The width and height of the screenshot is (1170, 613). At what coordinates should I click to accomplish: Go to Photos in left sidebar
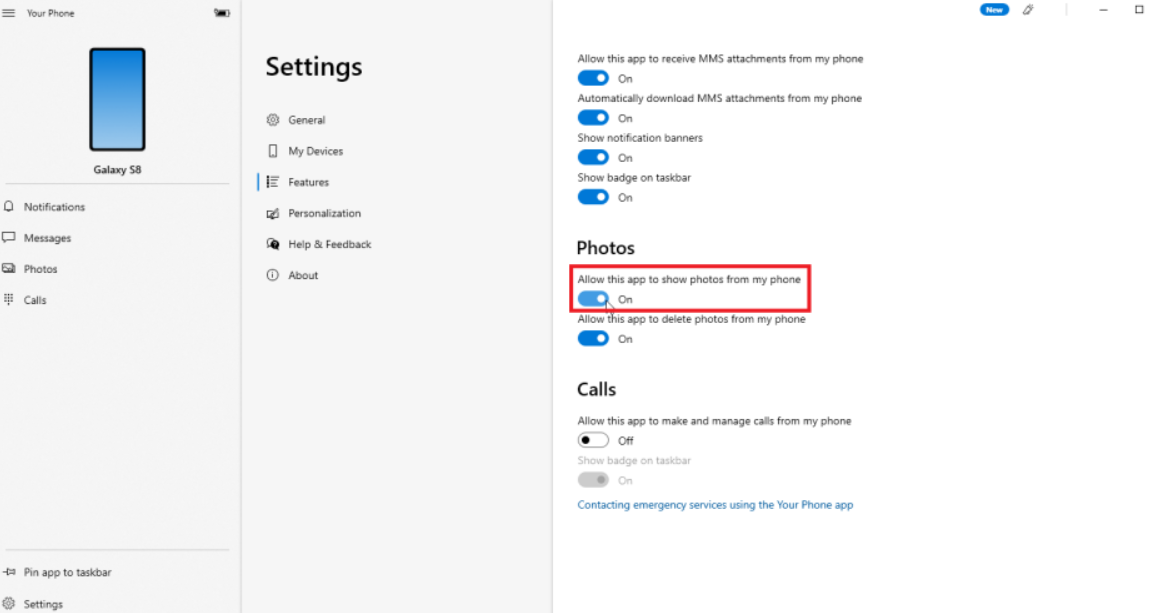point(40,269)
